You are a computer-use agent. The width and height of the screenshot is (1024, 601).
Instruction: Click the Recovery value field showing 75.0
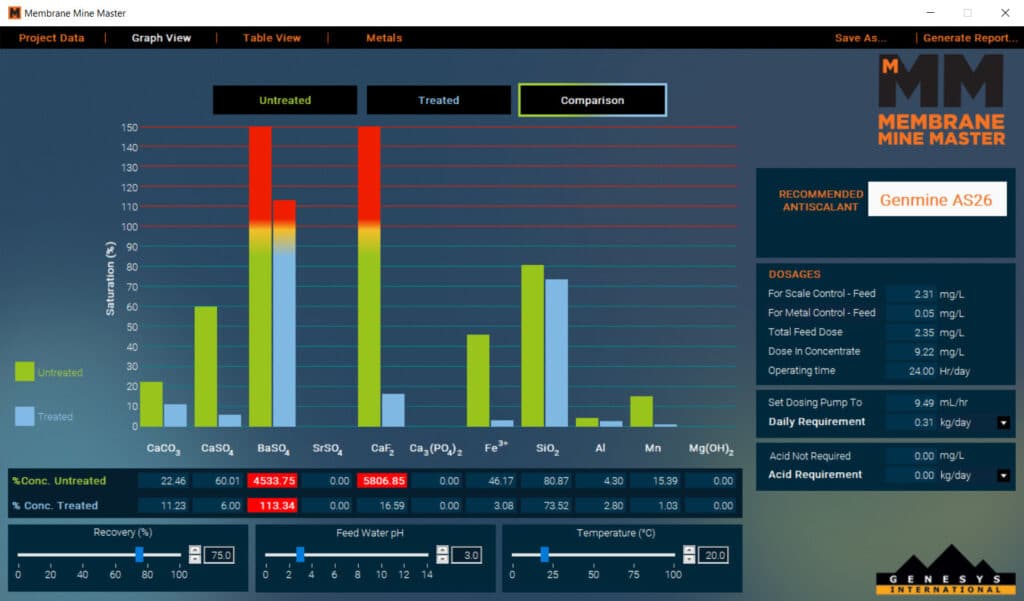[x=219, y=555]
